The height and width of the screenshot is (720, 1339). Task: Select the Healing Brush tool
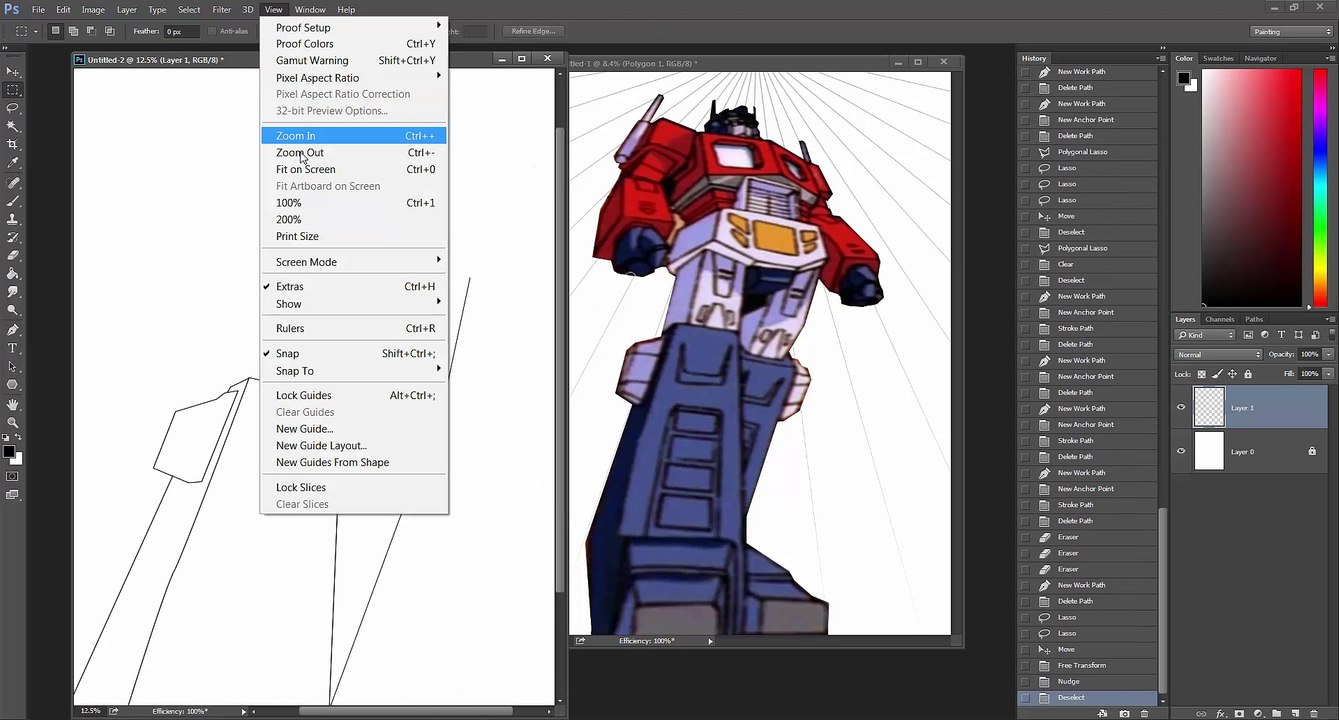13,183
